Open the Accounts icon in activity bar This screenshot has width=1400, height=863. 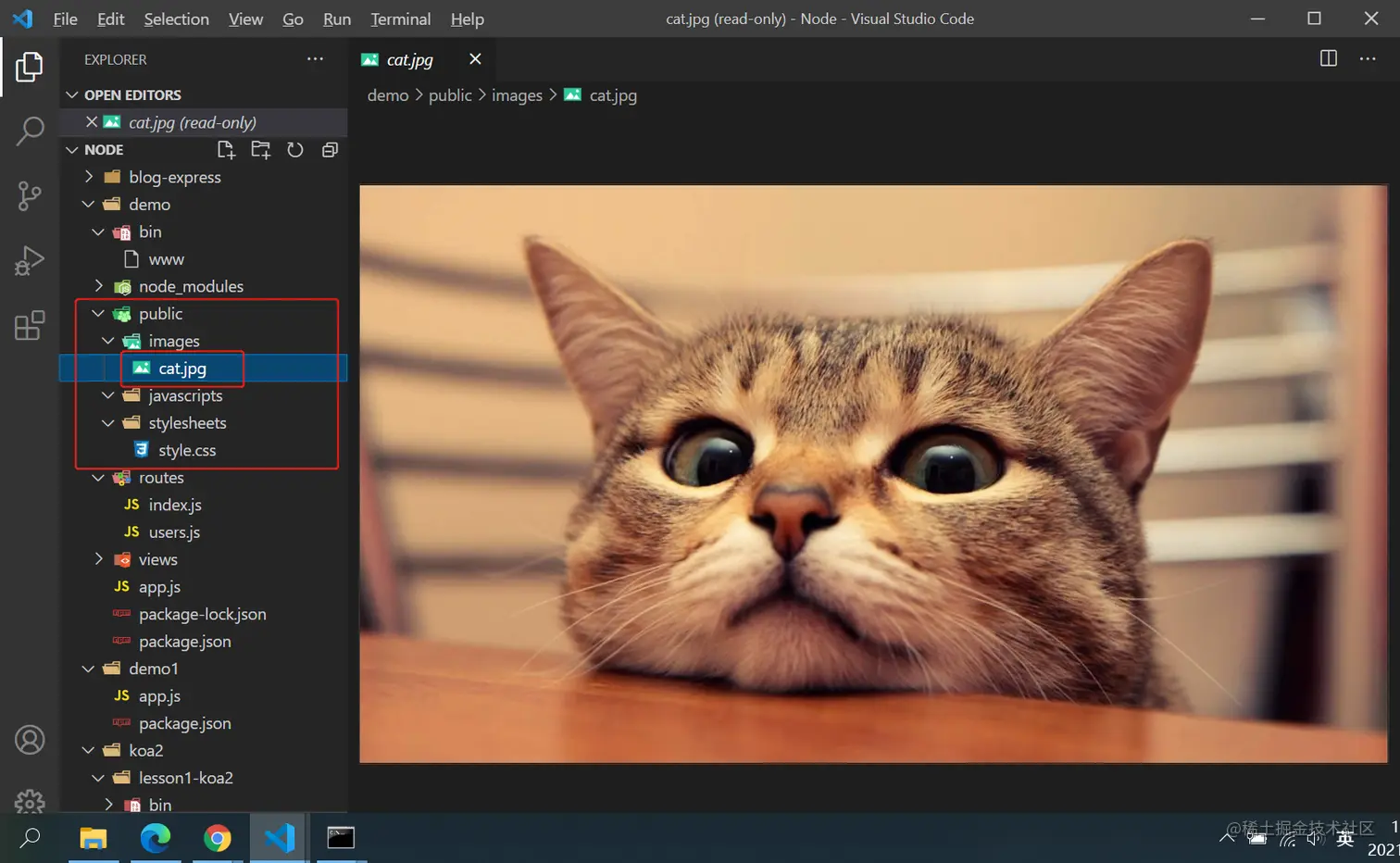30,740
